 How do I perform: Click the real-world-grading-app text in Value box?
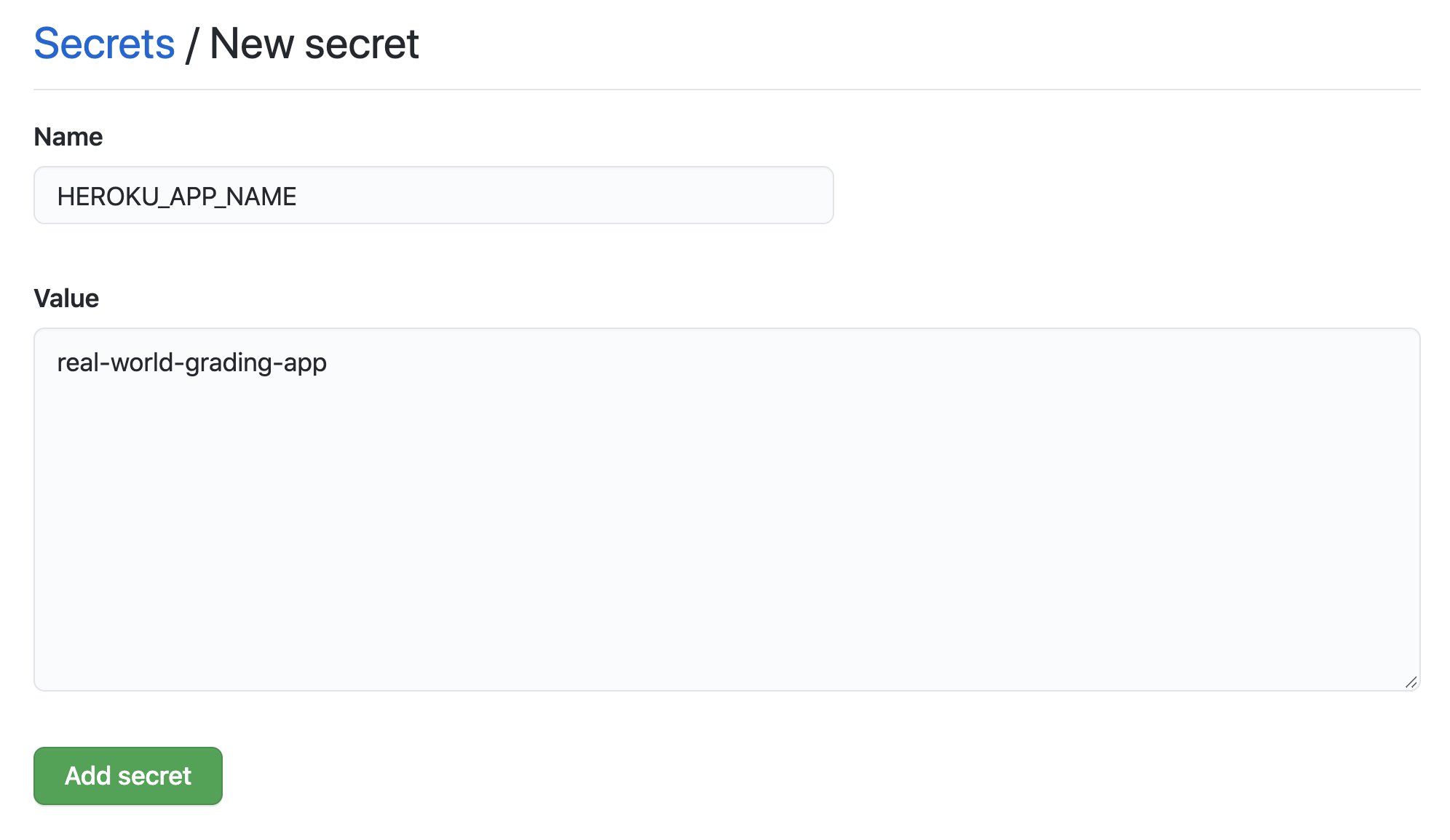point(191,362)
